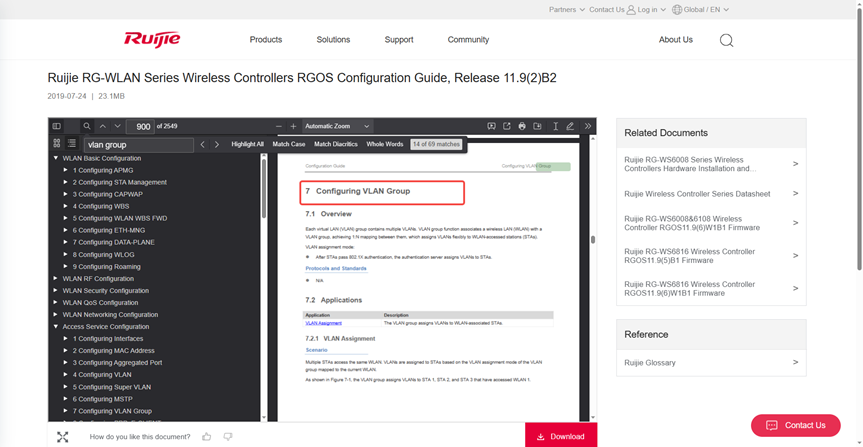Enter fullscreen with the expand arrows icon
This screenshot has height=447, width=863.
pos(63,437)
